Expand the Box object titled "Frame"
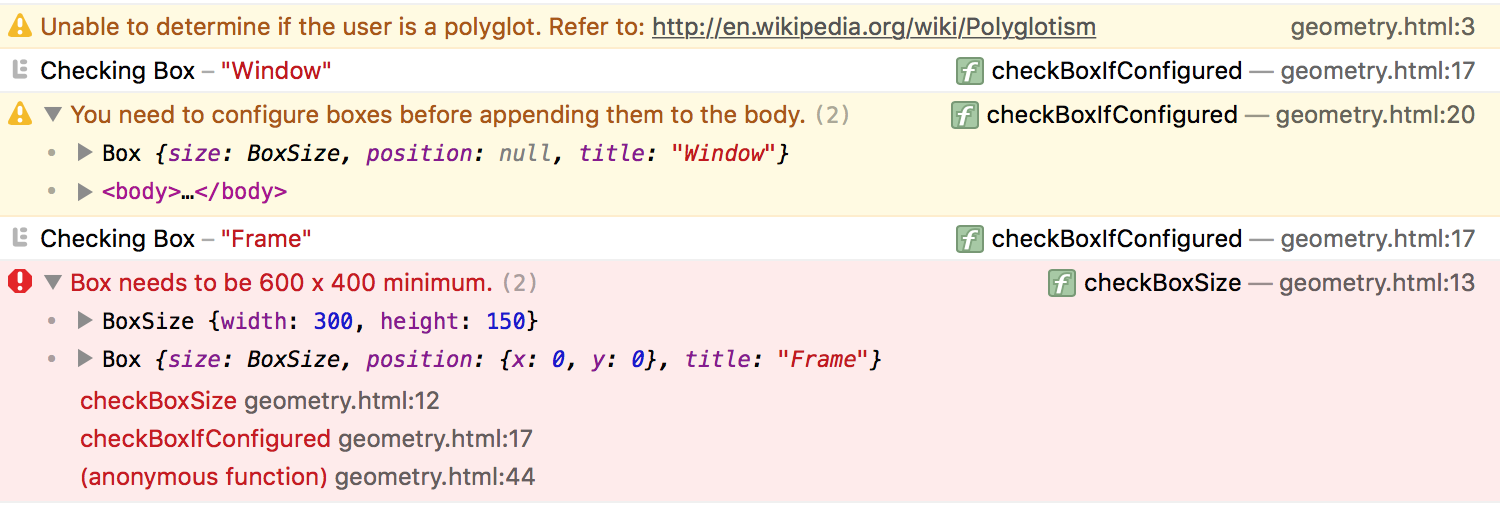Viewport: 1500px width, 506px height. click(85, 360)
